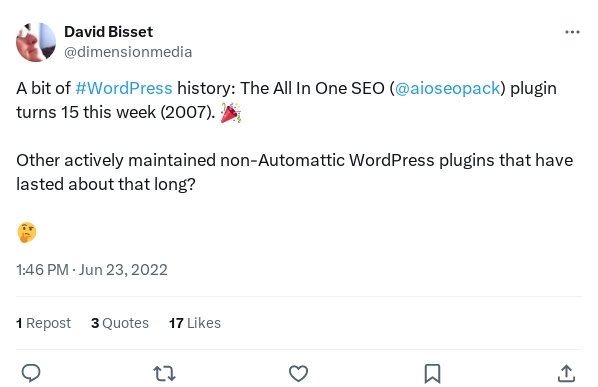Viewport: 598px width, 387px height.
Task: Click the party popper emoji
Action: point(231,113)
